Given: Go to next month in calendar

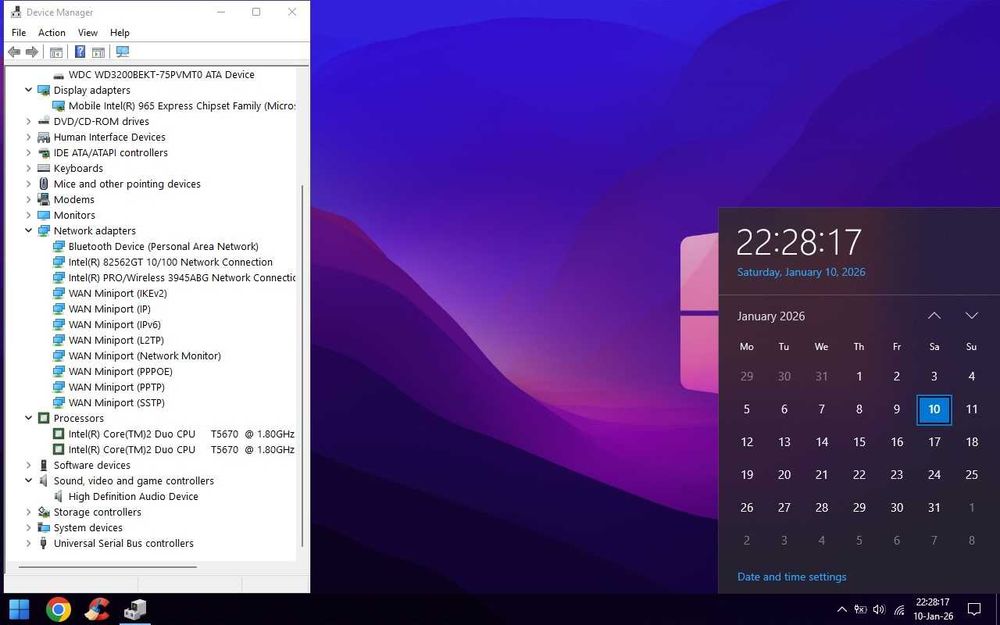Looking at the screenshot, I should [x=971, y=316].
